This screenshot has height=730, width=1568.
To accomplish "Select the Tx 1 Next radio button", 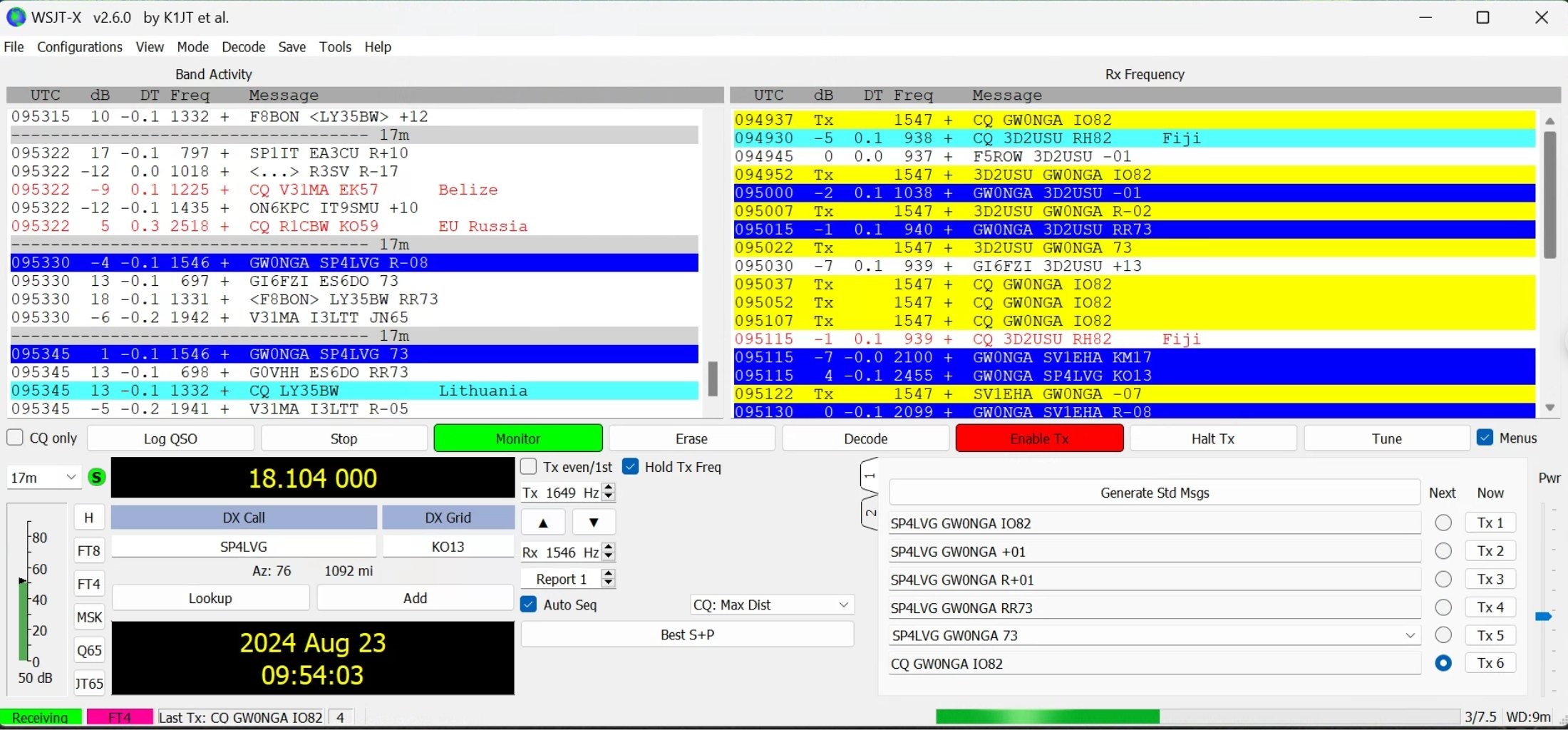I will (1443, 523).
